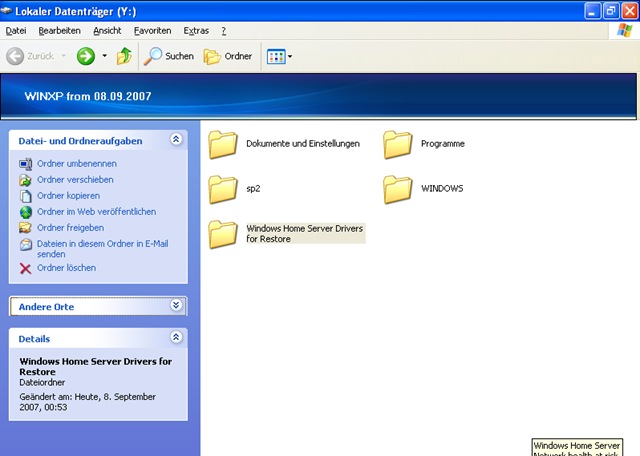The image size is (640, 456).
Task: Click the copy folder icon in task pane
Action: tap(26, 196)
